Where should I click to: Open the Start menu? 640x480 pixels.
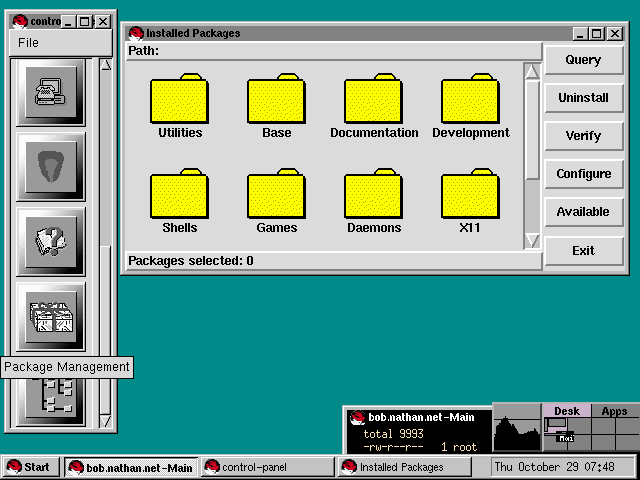(31, 467)
